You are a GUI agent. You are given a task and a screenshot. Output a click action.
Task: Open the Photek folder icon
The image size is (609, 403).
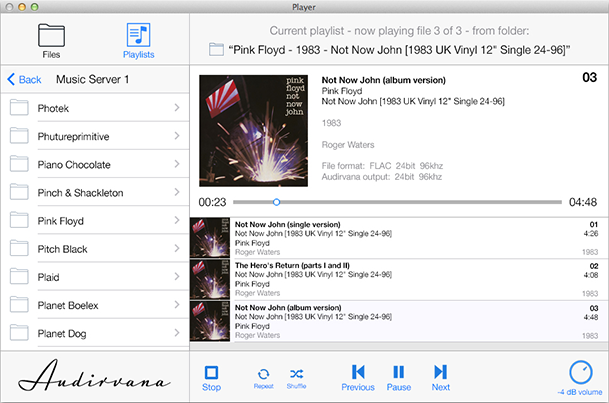point(19,108)
